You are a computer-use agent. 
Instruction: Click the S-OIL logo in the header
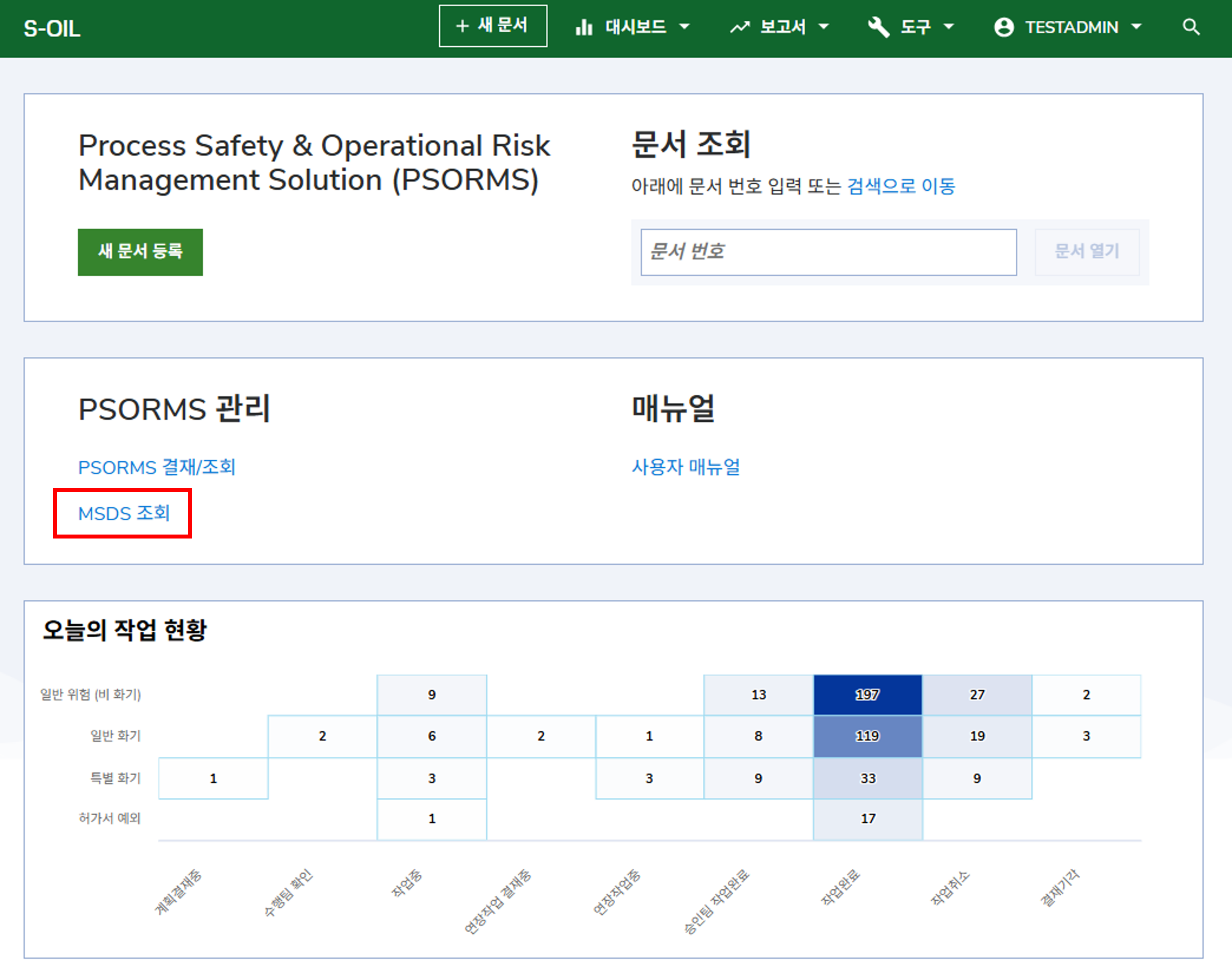pos(52,28)
